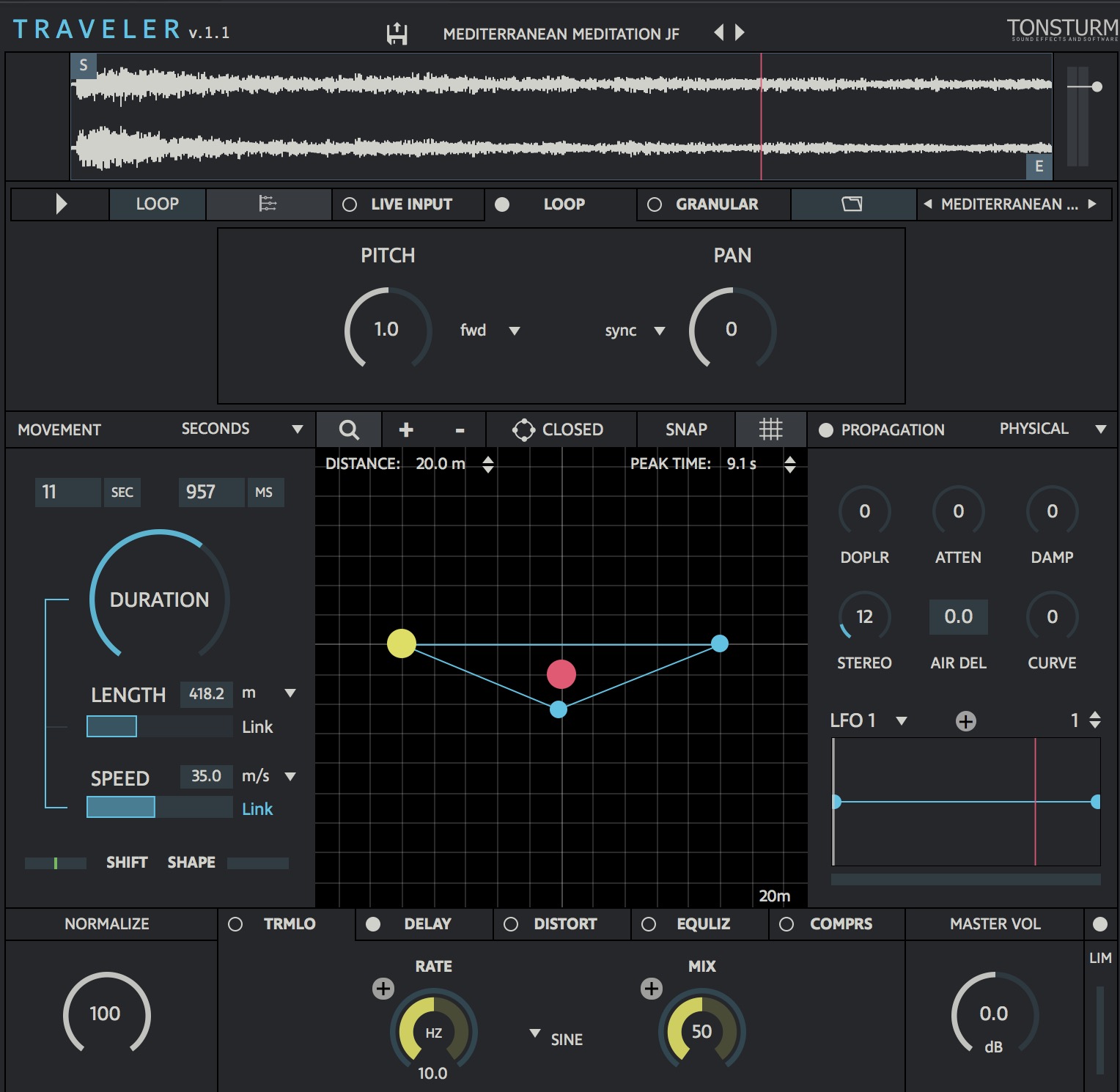Select the magnifier zoom tool in the Movement toolbar
This screenshot has width=1120, height=1092.
coord(348,429)
